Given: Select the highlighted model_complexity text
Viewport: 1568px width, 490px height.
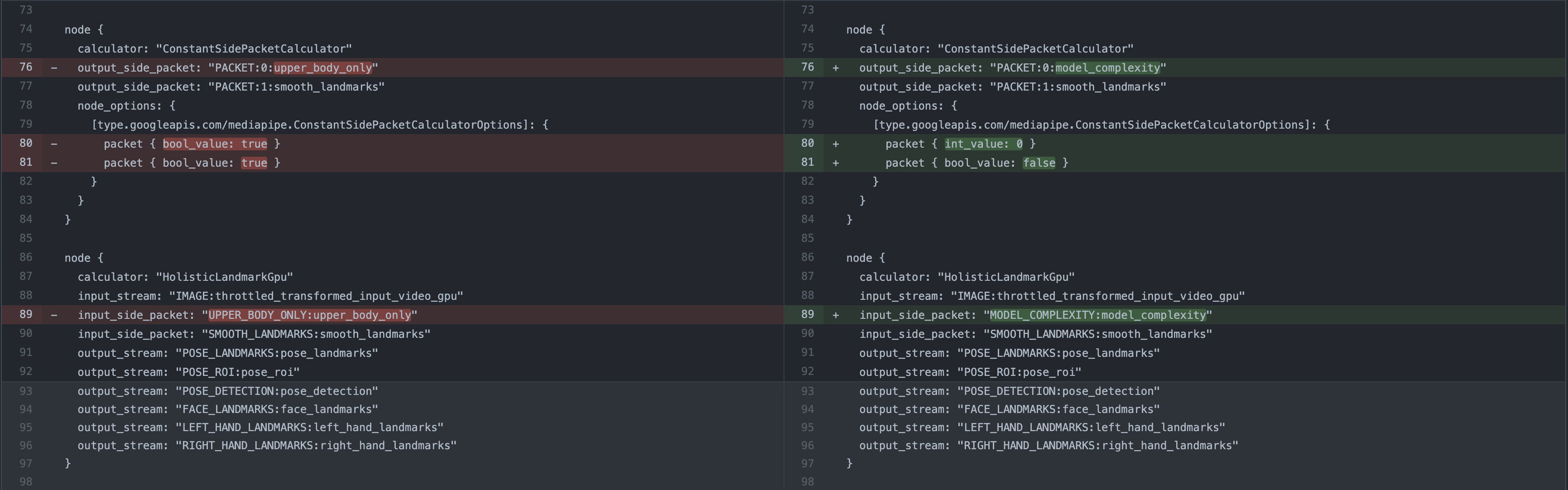Looking at the screenshot, I should (x=1108, y=67).
